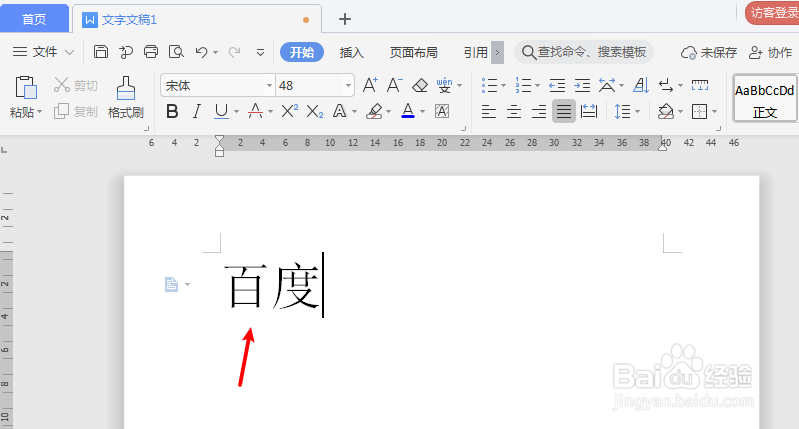Apply the highlight color marker
This screenshot has height=429, width=799.
pos(374,111)
